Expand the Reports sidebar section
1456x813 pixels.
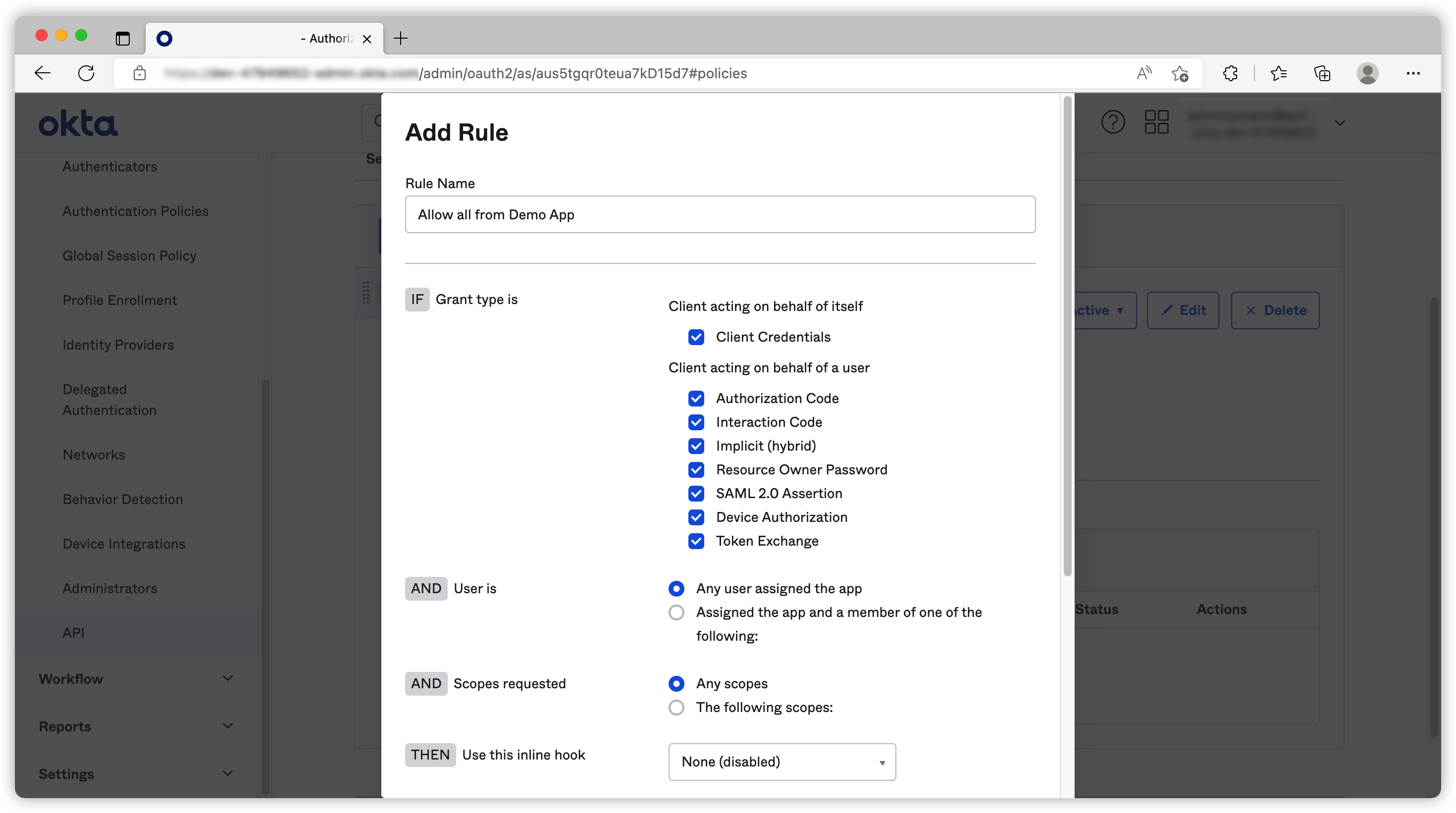click(136, 726)
